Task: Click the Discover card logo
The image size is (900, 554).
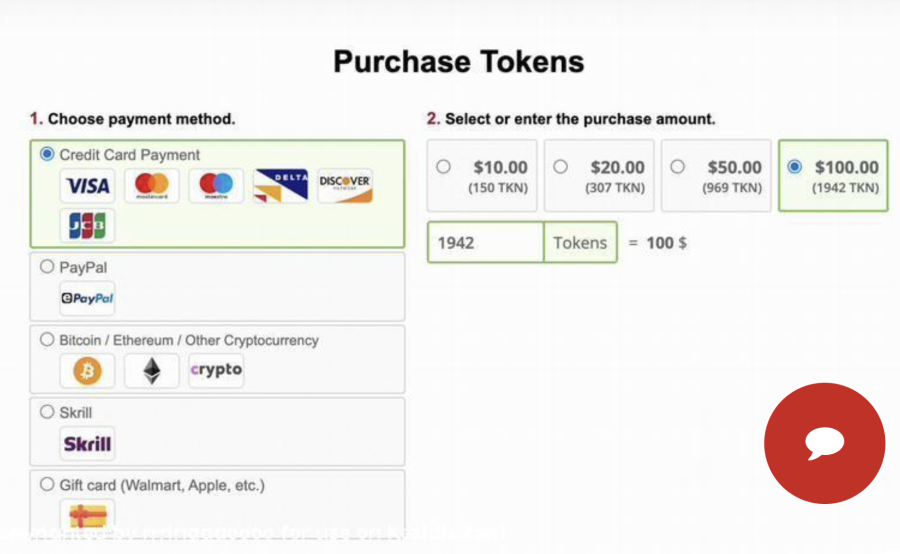Action: pyautogui.click(x=345, y=185)
